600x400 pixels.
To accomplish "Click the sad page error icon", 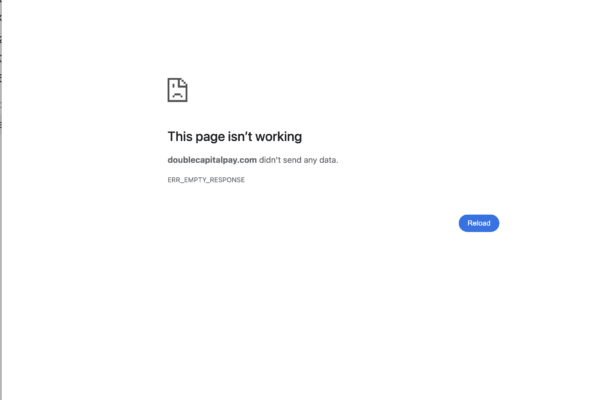I will (x=178, y=90).
